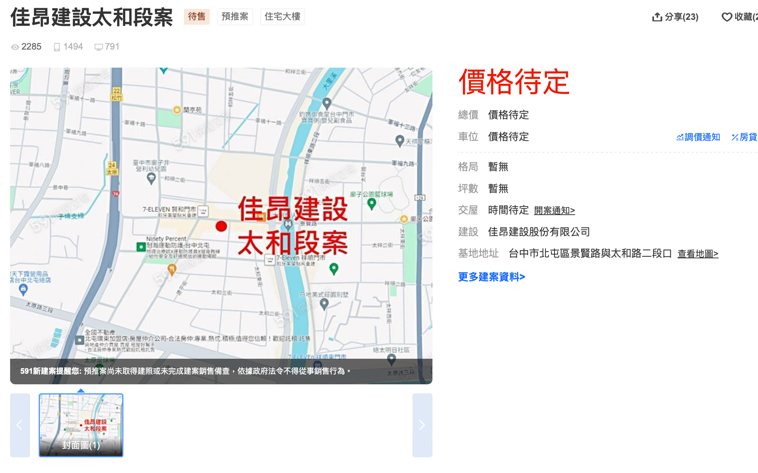This screenshot has height=473, width=758.
Task: Open 更多建案資料 link
Action: coord(491,277)
